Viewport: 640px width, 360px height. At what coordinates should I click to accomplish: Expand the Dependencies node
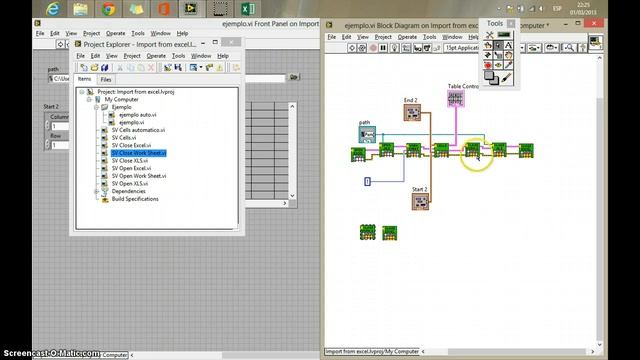[x=96, y=191]
